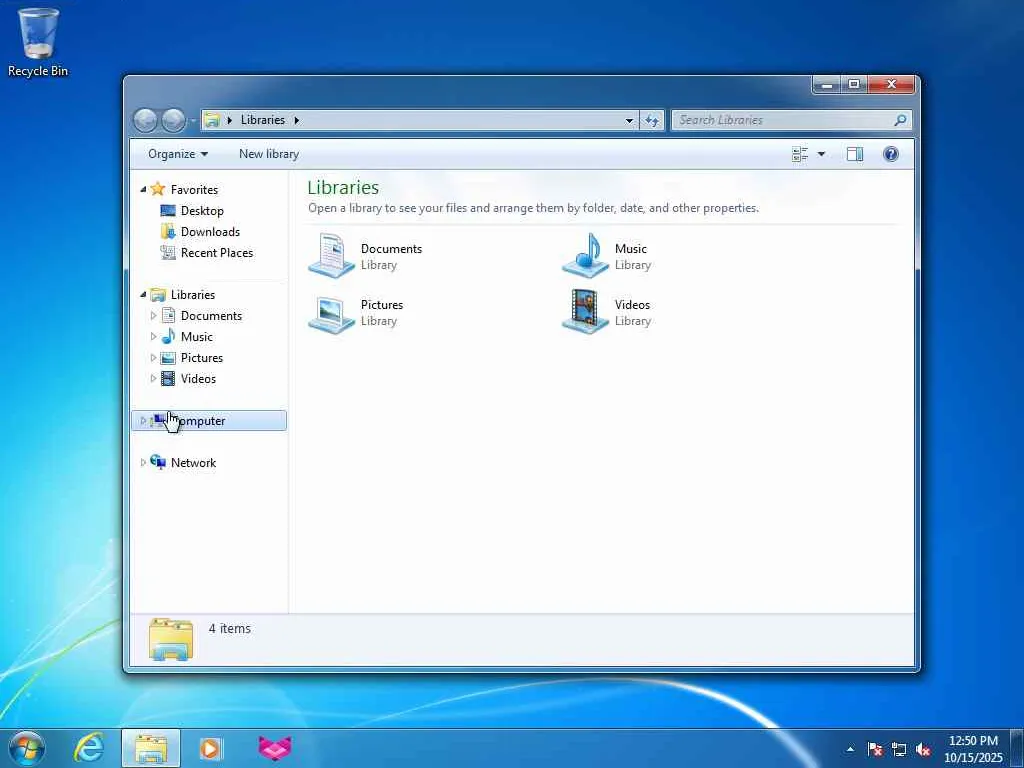Collapse the Favorites tree group
Image resolution: width=1024 pixels, height=768 pixels.
[143, 189]
